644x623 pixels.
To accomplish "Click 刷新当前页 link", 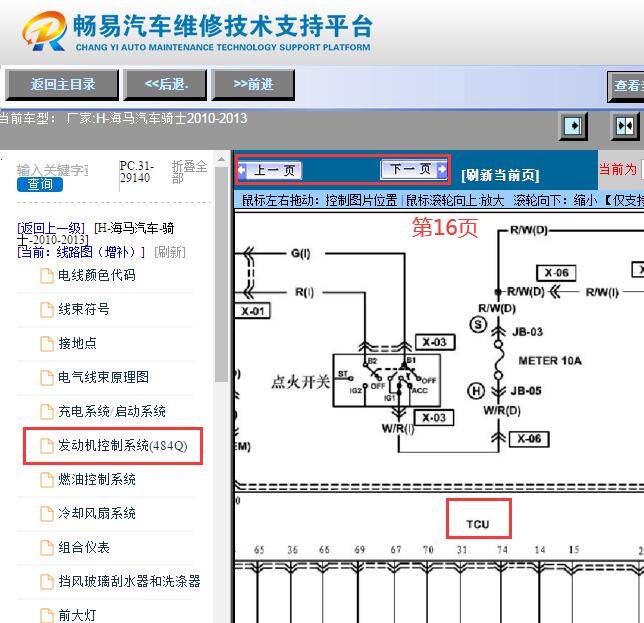I will click(500, 175).
